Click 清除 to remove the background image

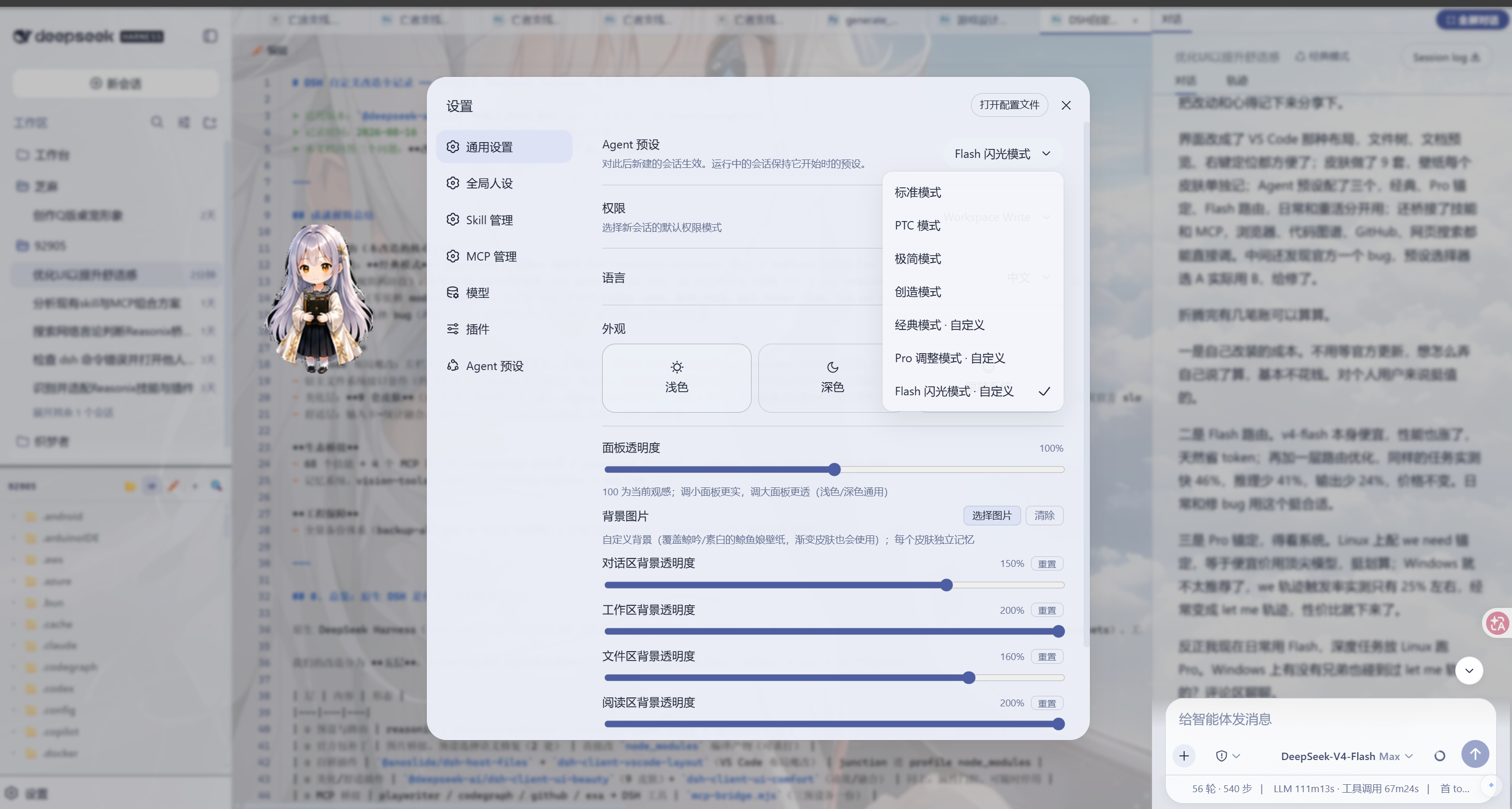[1044, 515]
